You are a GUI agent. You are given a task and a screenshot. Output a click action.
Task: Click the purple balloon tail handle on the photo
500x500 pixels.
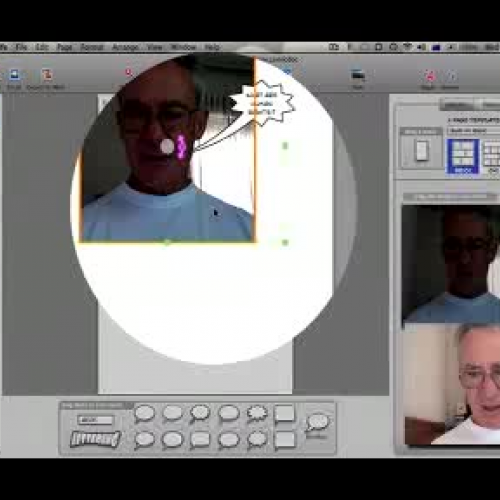click(181, 147)
